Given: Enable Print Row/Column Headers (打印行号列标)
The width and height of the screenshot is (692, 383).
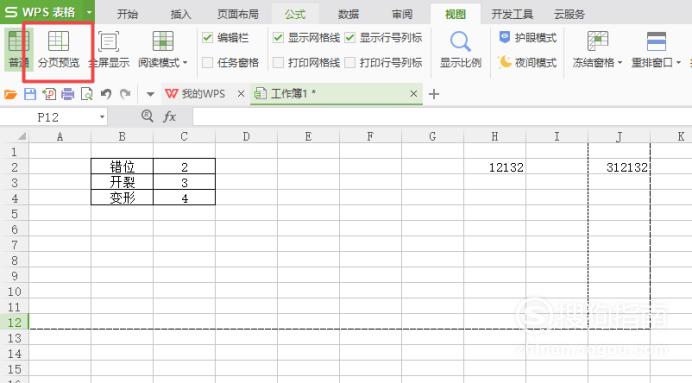Looking at the screenshot, I should (x=350, y=63).
